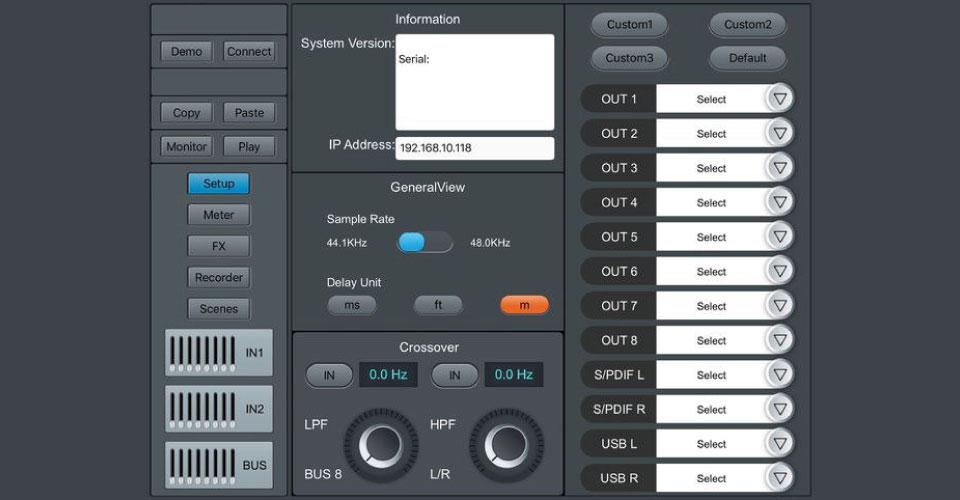
Task: Load the Custom2 routing preset
Action: point(747,25)
